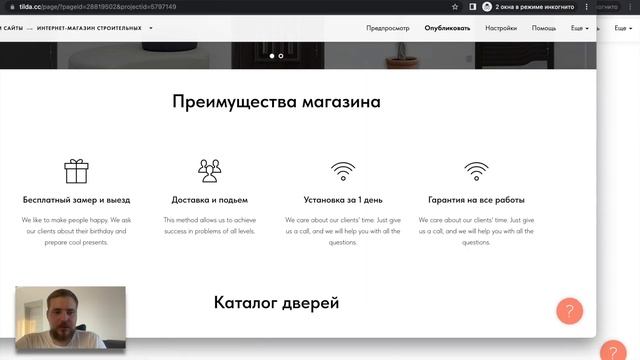Screen dimensions: 640x360
Task: Click the Преимущества магазина heading
Action: coord(276,102)
